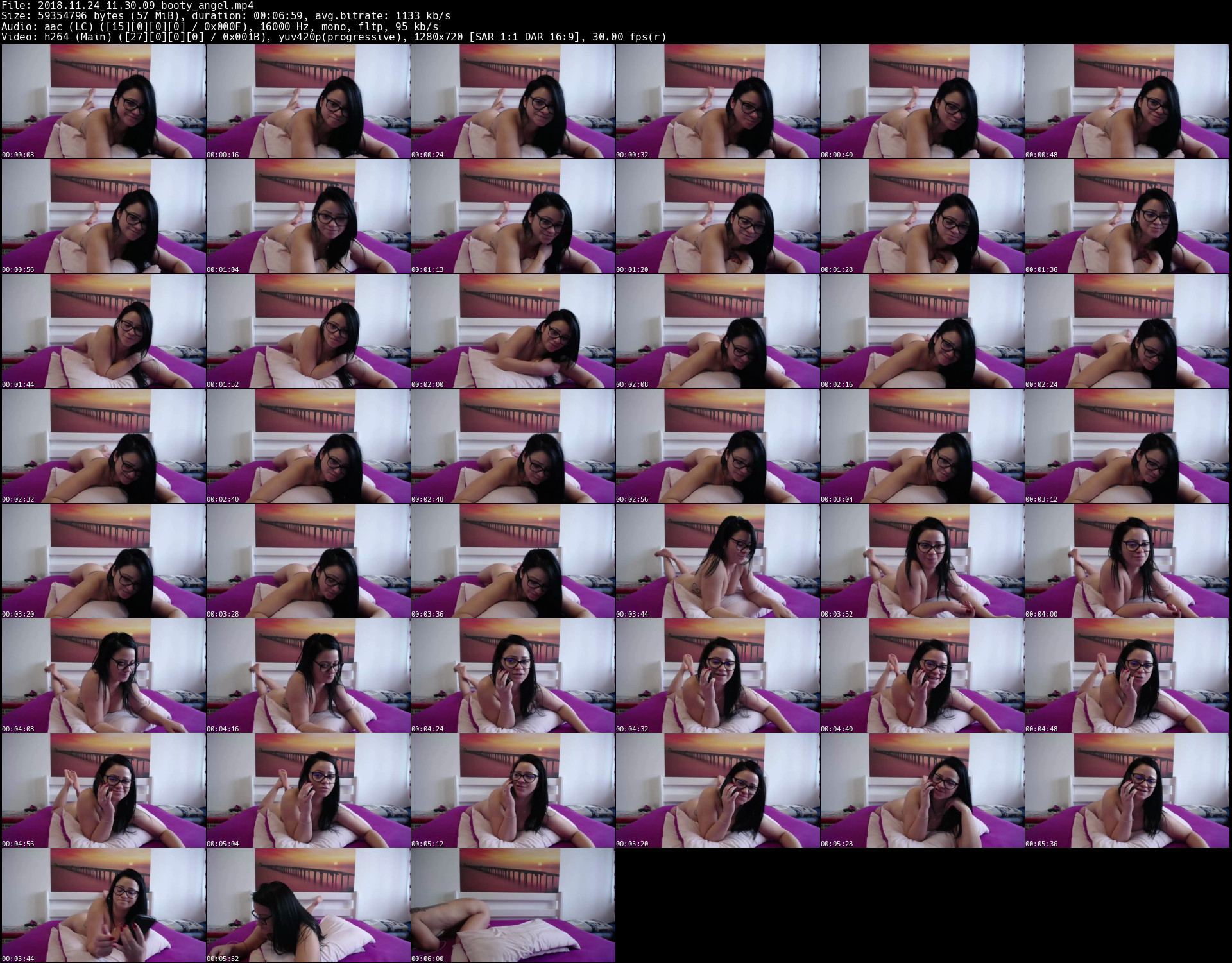Open the thumbnail labeled 00:04:40

coord(922,676)
